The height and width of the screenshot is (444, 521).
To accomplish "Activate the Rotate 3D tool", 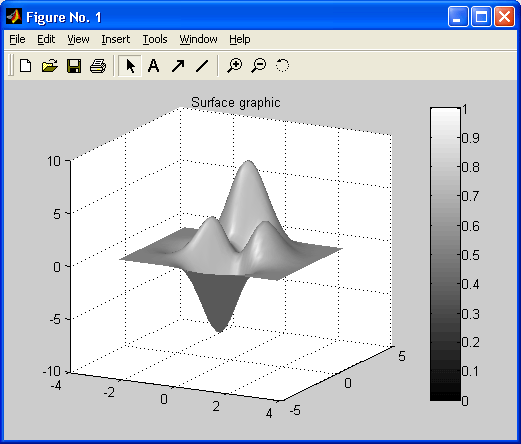I will [282, 66].
